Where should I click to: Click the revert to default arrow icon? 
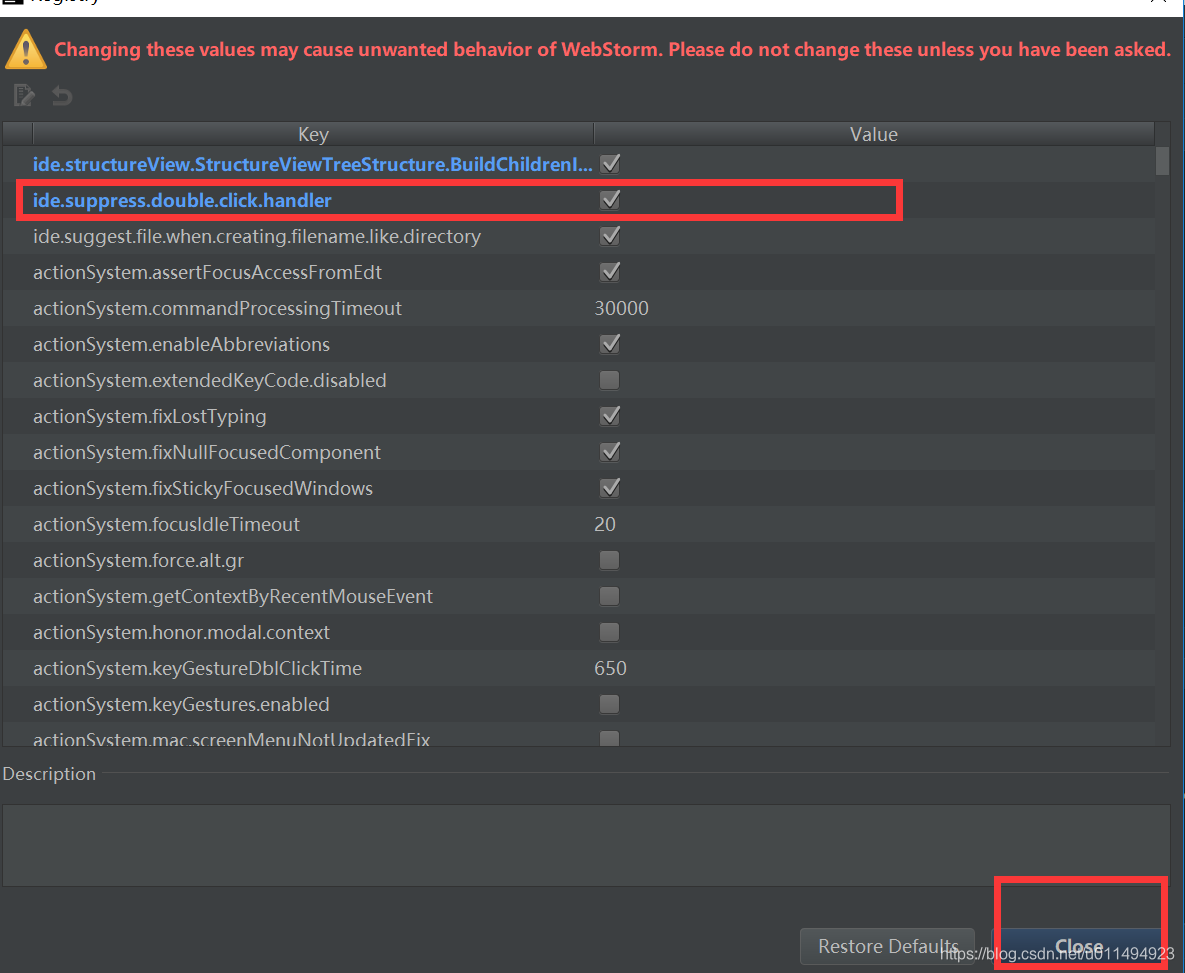[x=62, y=96]
